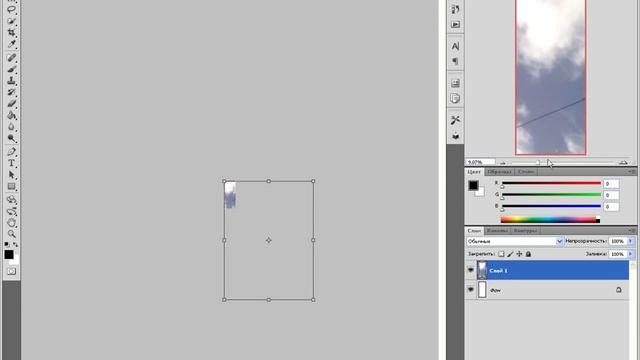Screen dimensions: 640x360
Task: Click the R value input field
Action: [611, 184]
